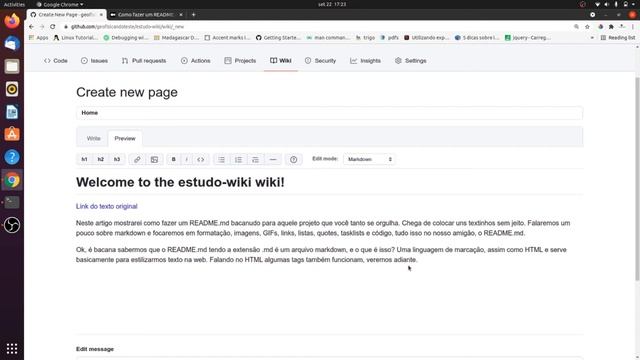Viewport: 640px width, 360px height.
Task: Open the Code repository tab
Action: (56, 60)
